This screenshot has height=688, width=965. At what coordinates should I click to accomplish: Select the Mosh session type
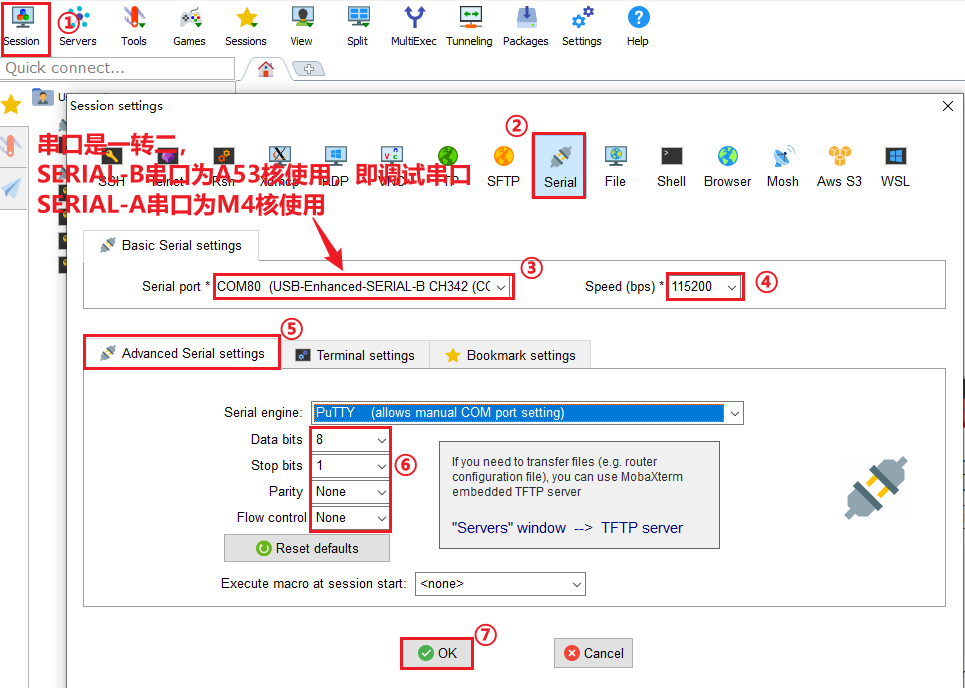783,166
